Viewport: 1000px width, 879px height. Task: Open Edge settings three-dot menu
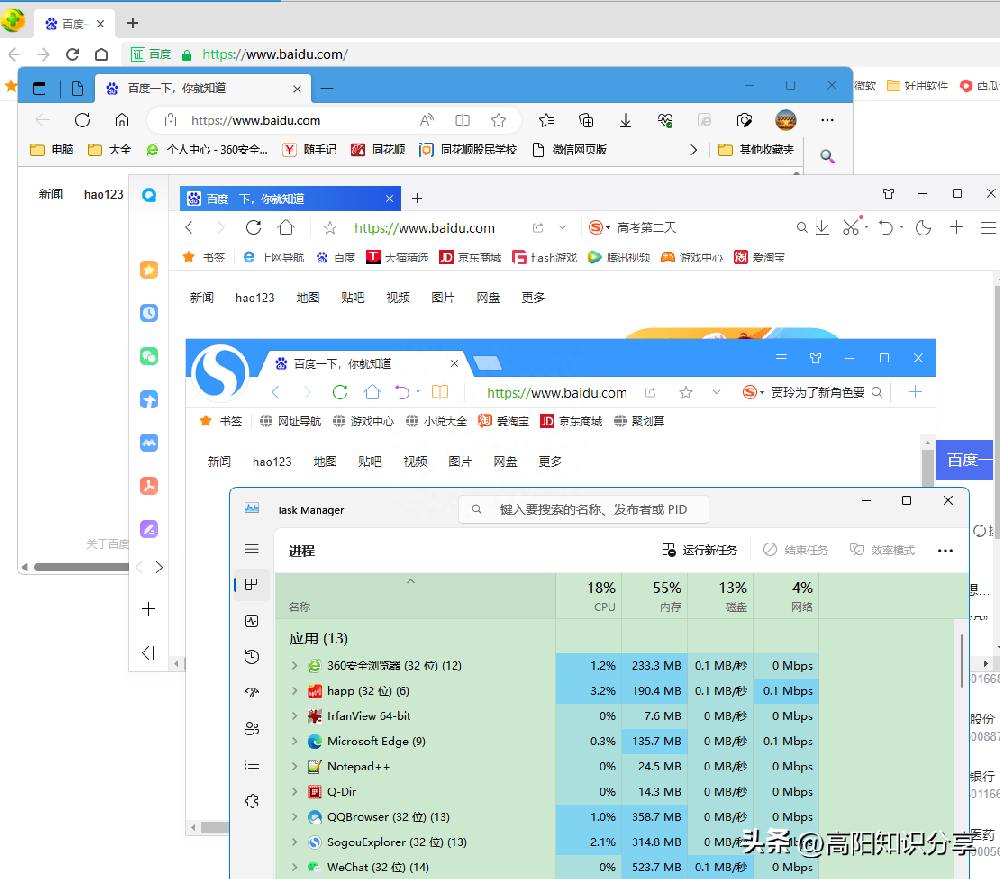coord(827,120)
